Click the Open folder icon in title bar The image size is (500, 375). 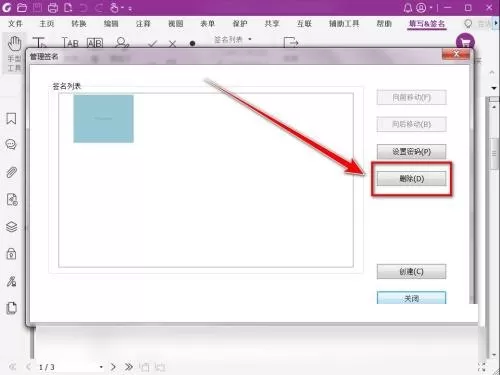(x=22, y=7)
